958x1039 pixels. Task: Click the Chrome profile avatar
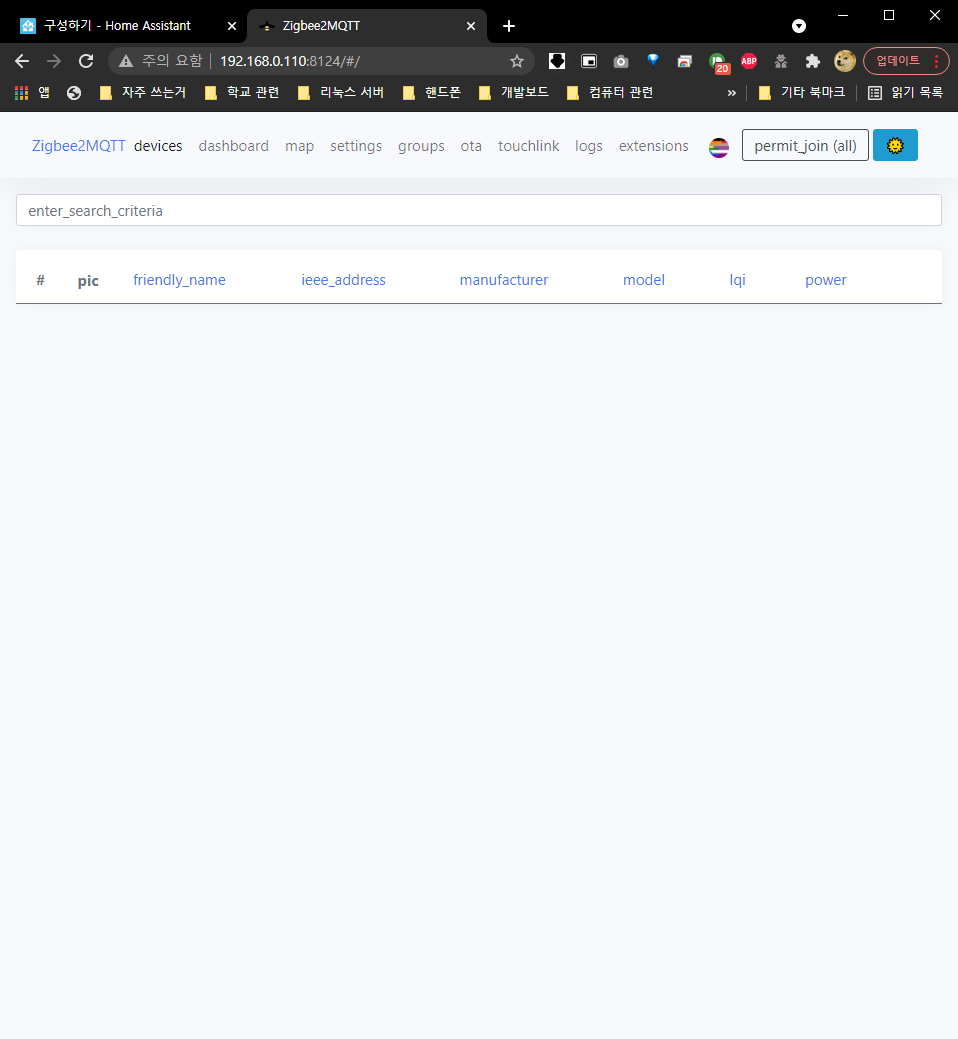click(844, 61)
